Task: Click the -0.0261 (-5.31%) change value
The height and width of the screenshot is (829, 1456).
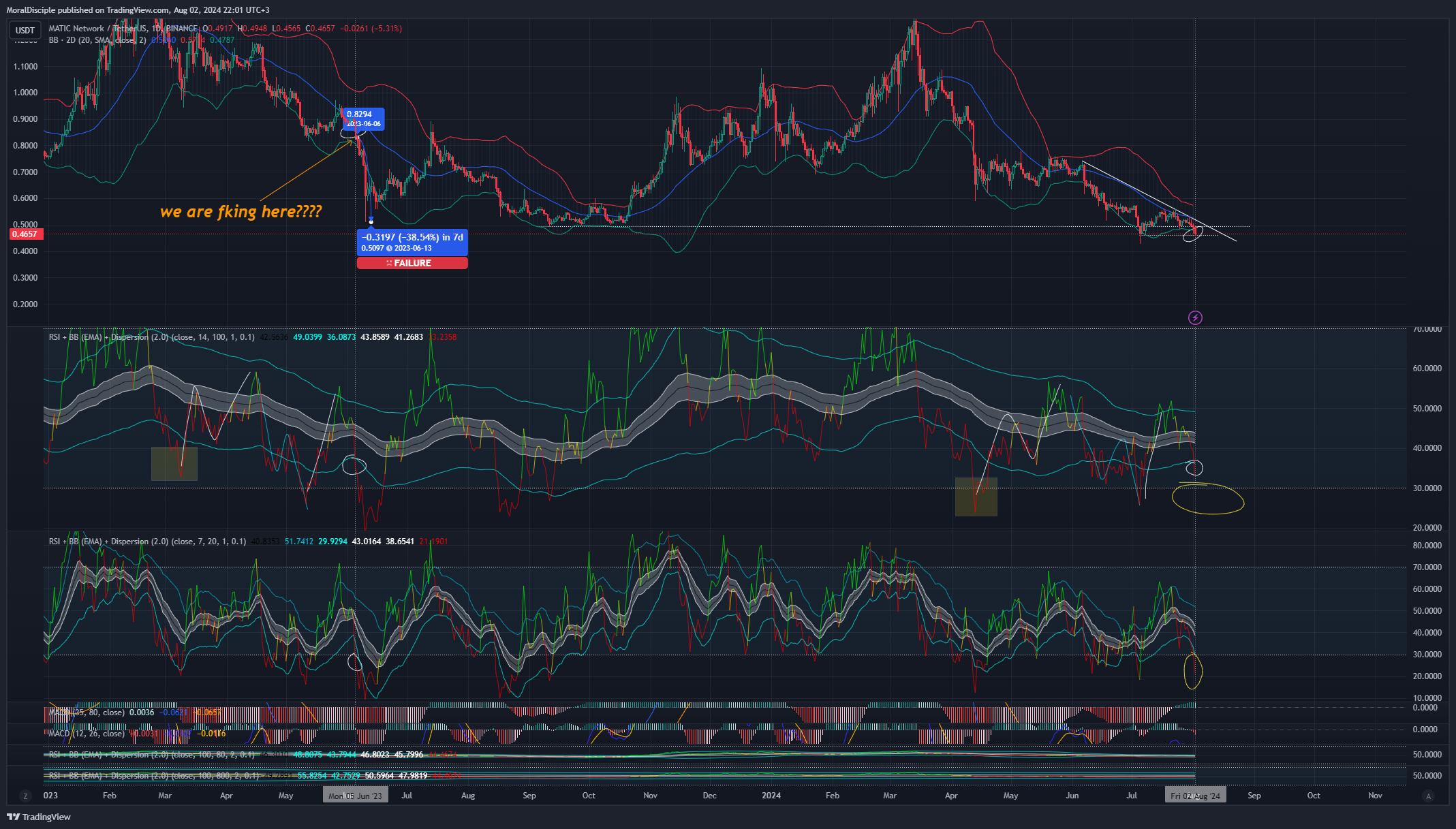Action: point(371,29)
